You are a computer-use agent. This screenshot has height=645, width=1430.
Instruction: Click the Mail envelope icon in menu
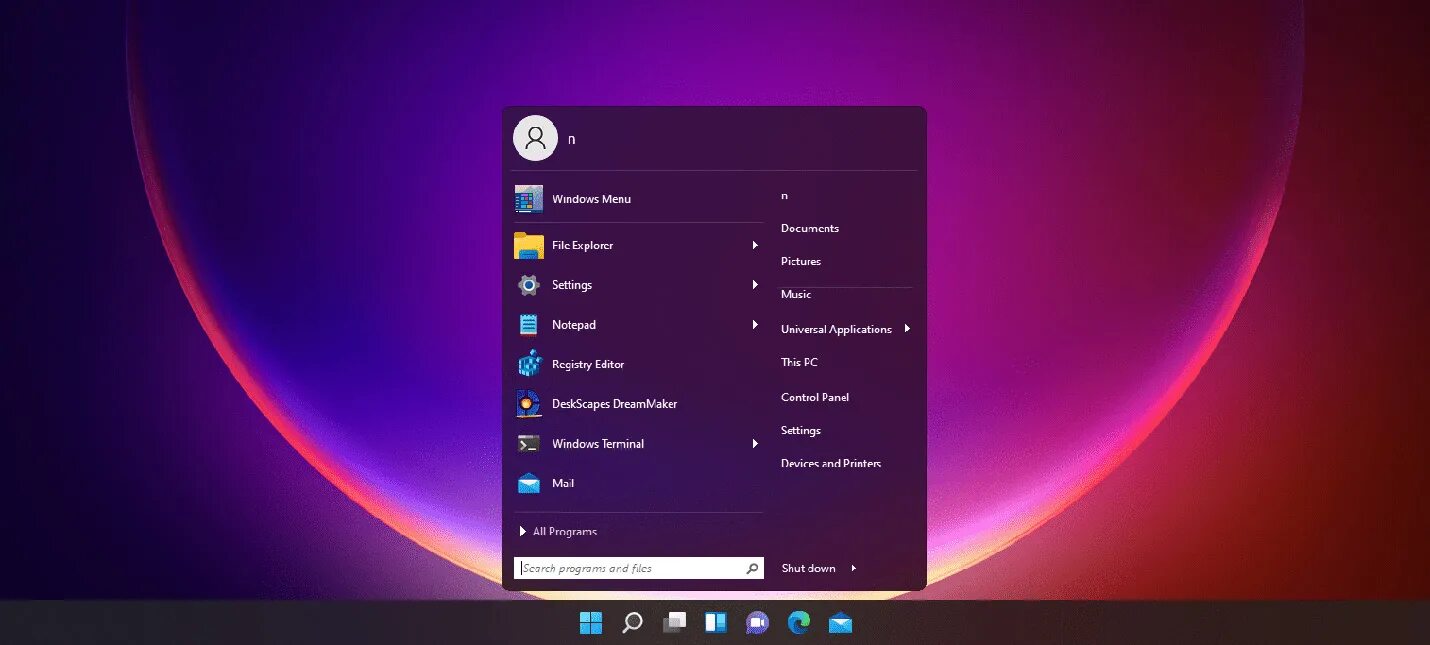pyautogui.click(x=529, y=484)
